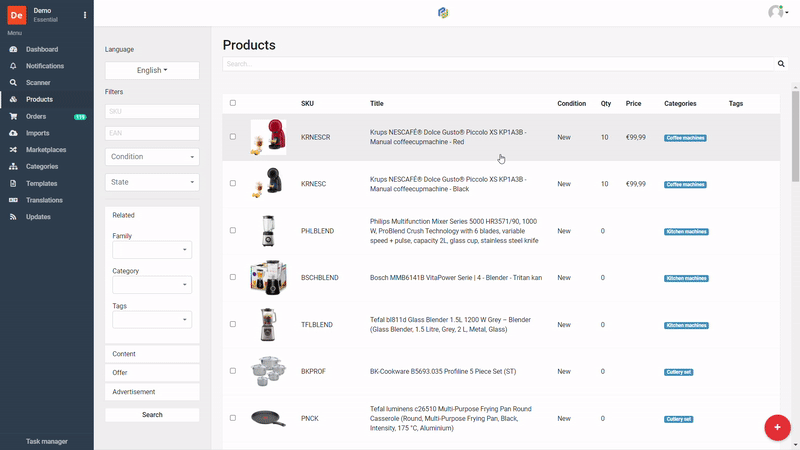Image resolution: width=800 pixels, height=450 pixels.
Task: Click the Imports cloud icon
Action: click(13, 133)
